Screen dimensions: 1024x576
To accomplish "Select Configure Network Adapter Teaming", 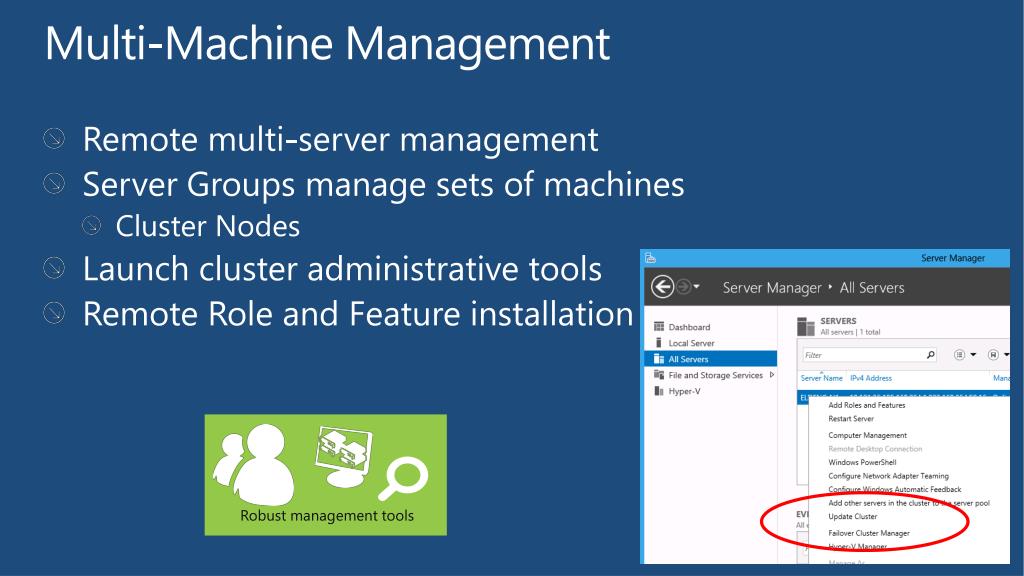I will tap(888, 476).
